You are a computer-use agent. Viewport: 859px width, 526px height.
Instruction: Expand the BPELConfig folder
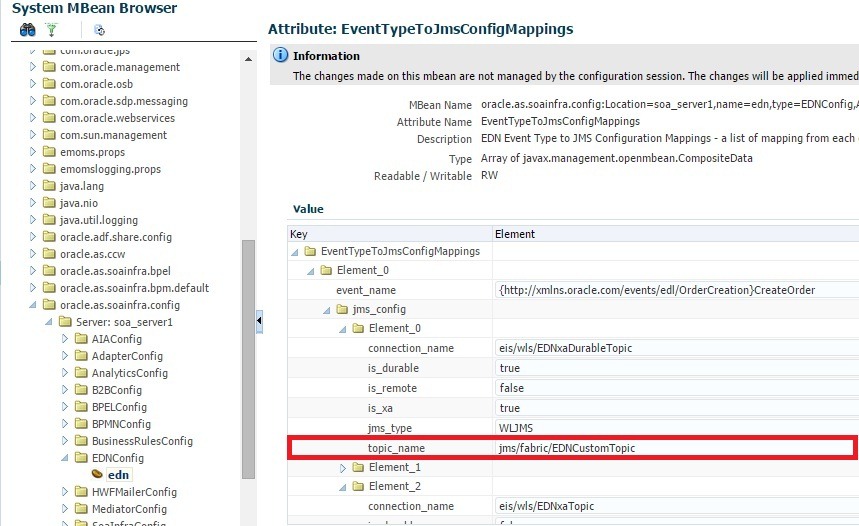(65, 407)
